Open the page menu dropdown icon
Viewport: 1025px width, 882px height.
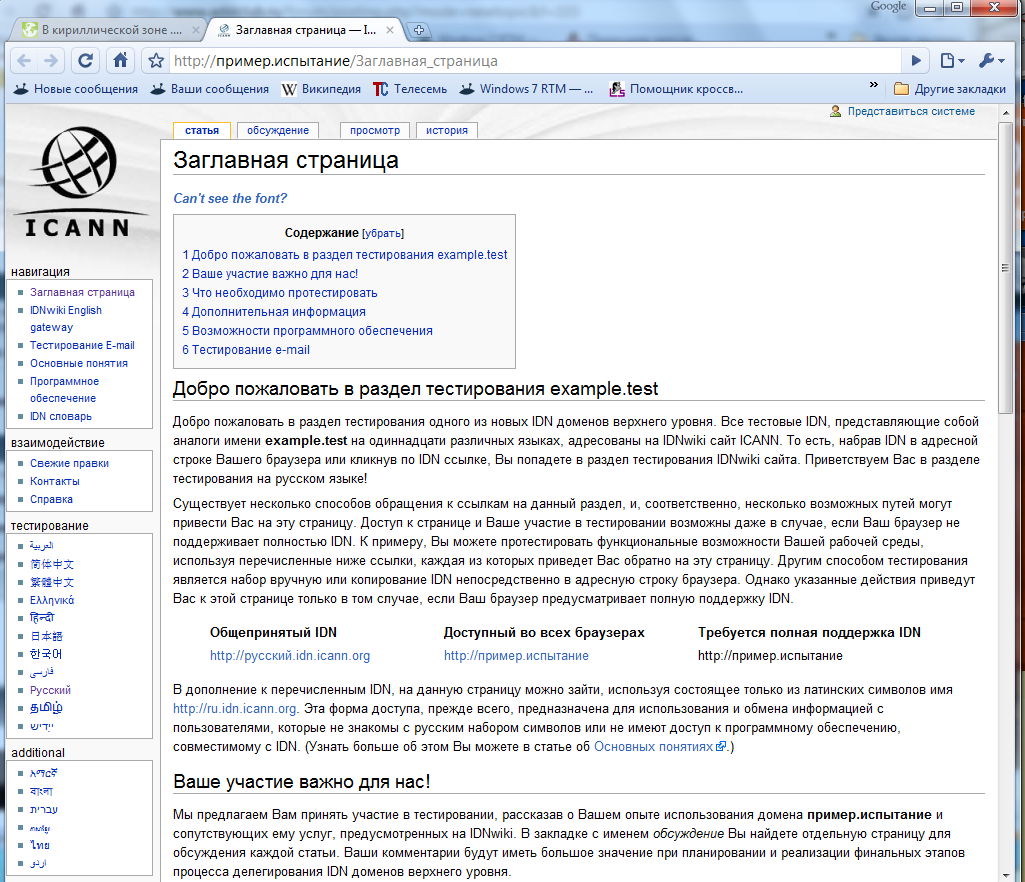point(952,61)
